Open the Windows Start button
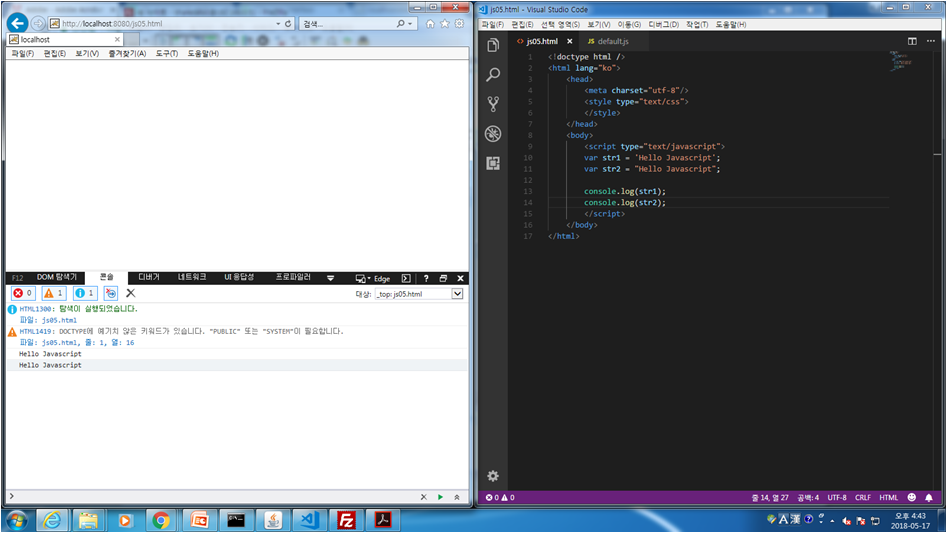Screen dimensions: 947x533 click(16, 520)
